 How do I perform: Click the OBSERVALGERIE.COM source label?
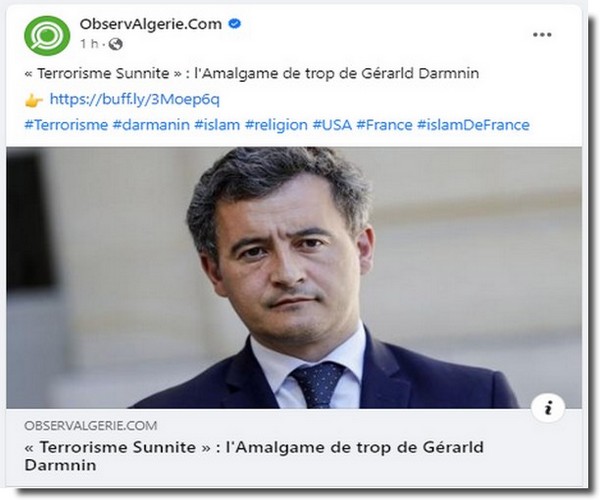pyautogui.click(x=91, y=425)
